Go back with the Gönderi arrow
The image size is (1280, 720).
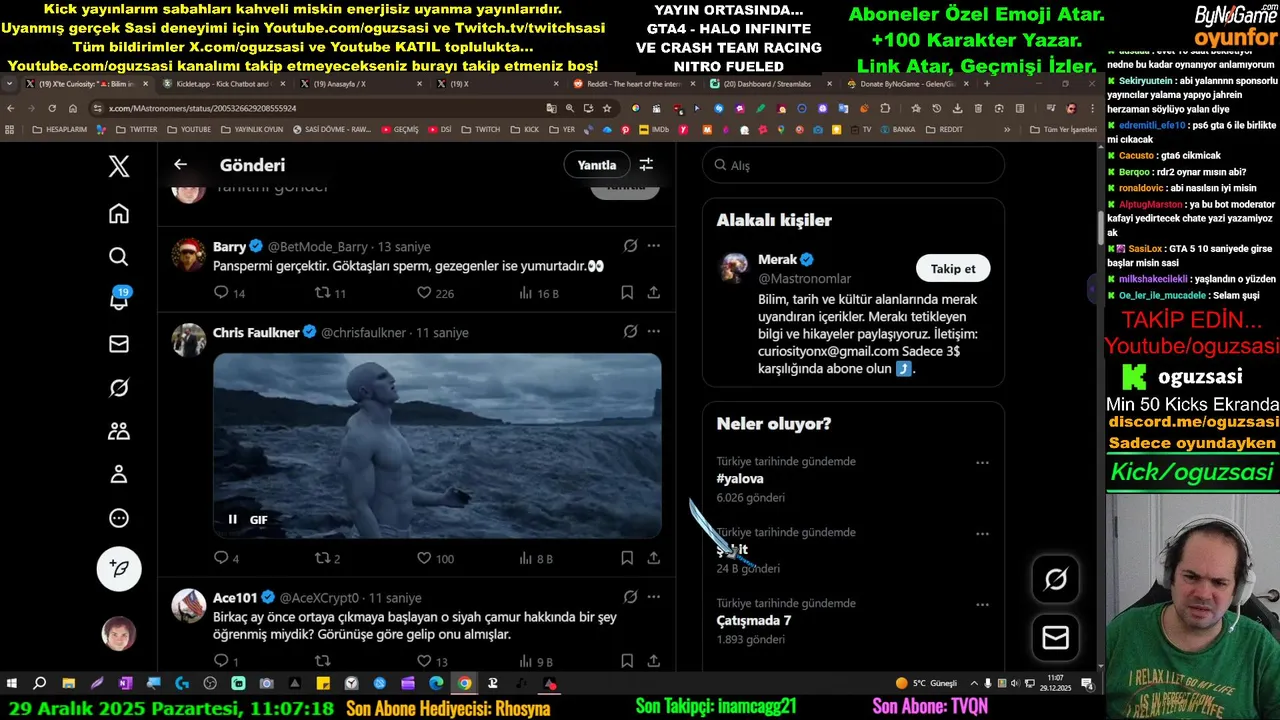click(180, 165)
